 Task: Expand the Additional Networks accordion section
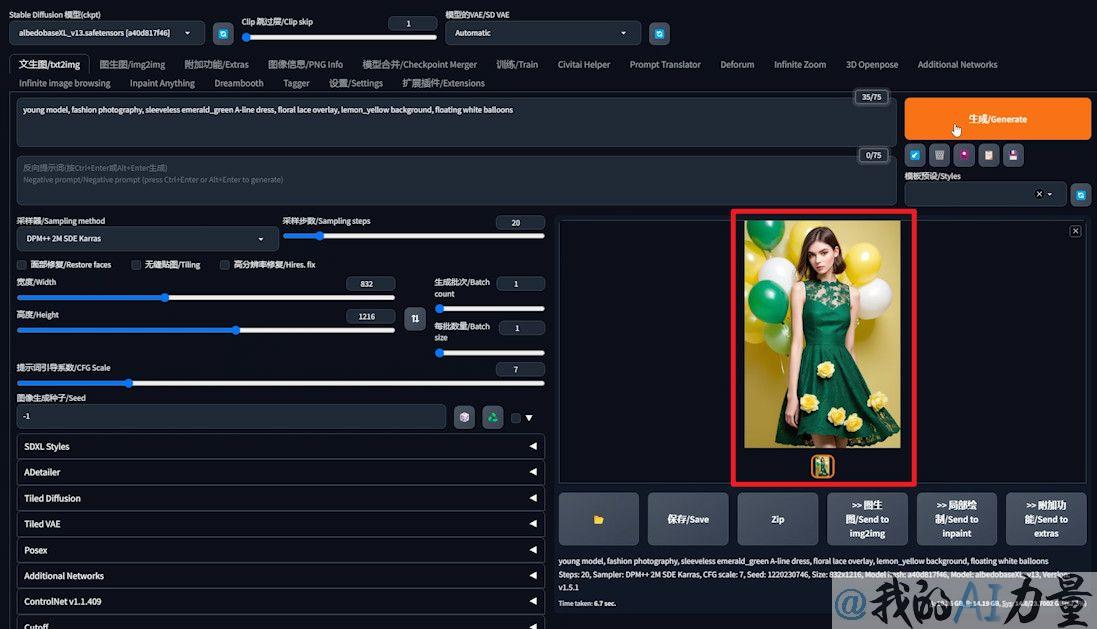pos(281,576)
